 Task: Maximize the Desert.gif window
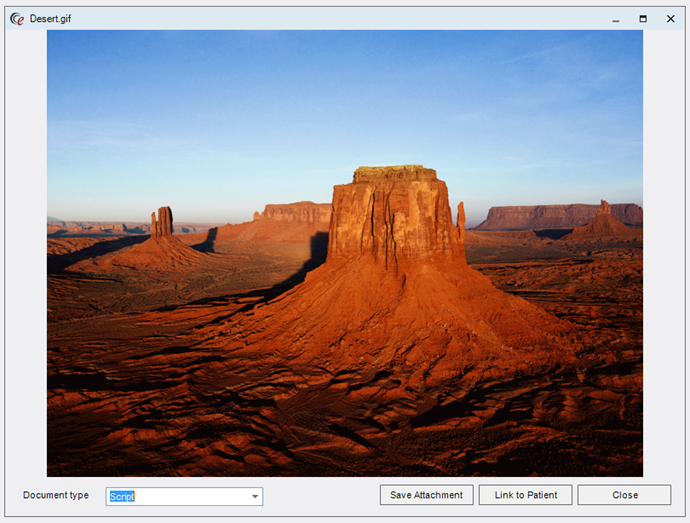(x=643, y=18)
